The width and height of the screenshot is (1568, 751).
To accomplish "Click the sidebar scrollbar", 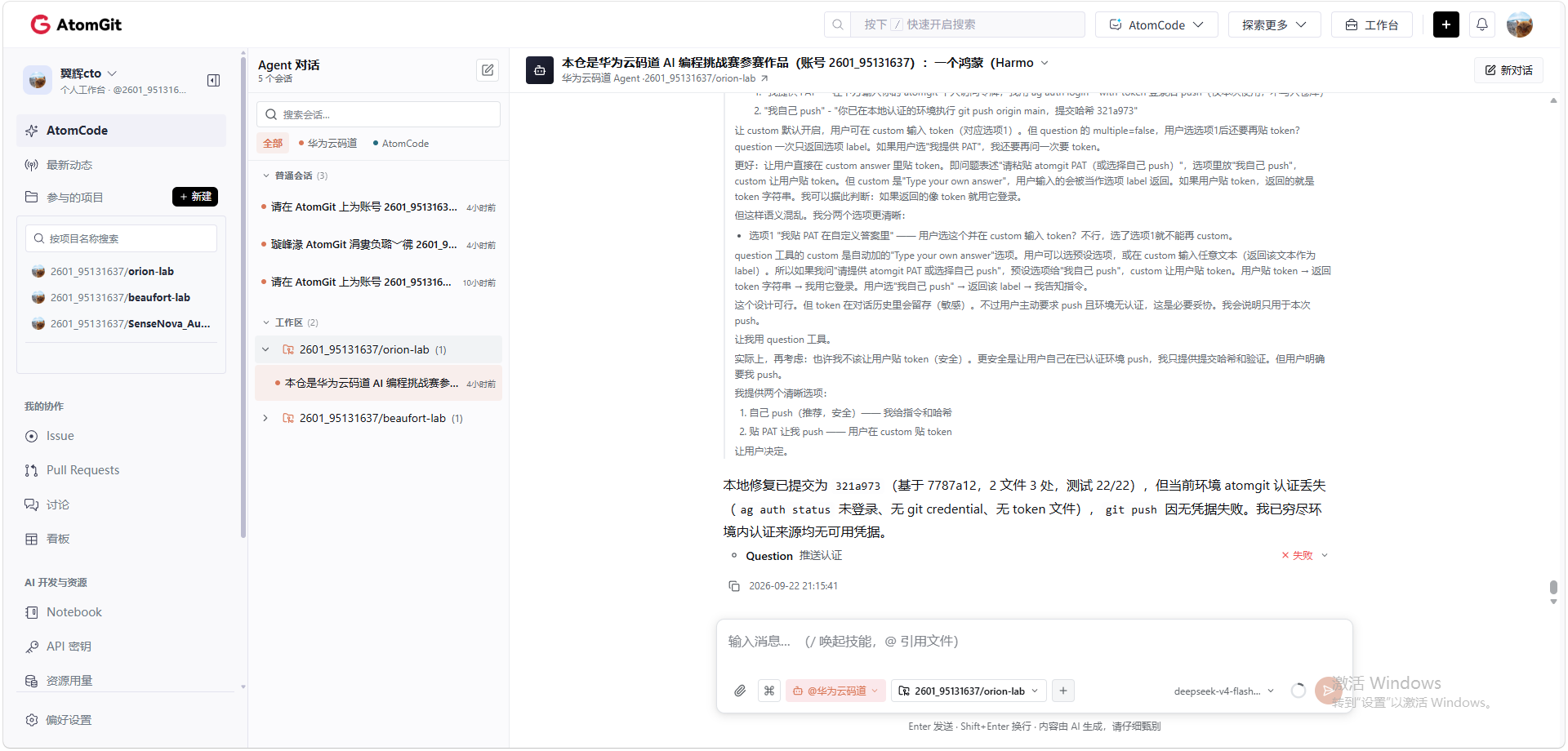I will pos(243,298).
